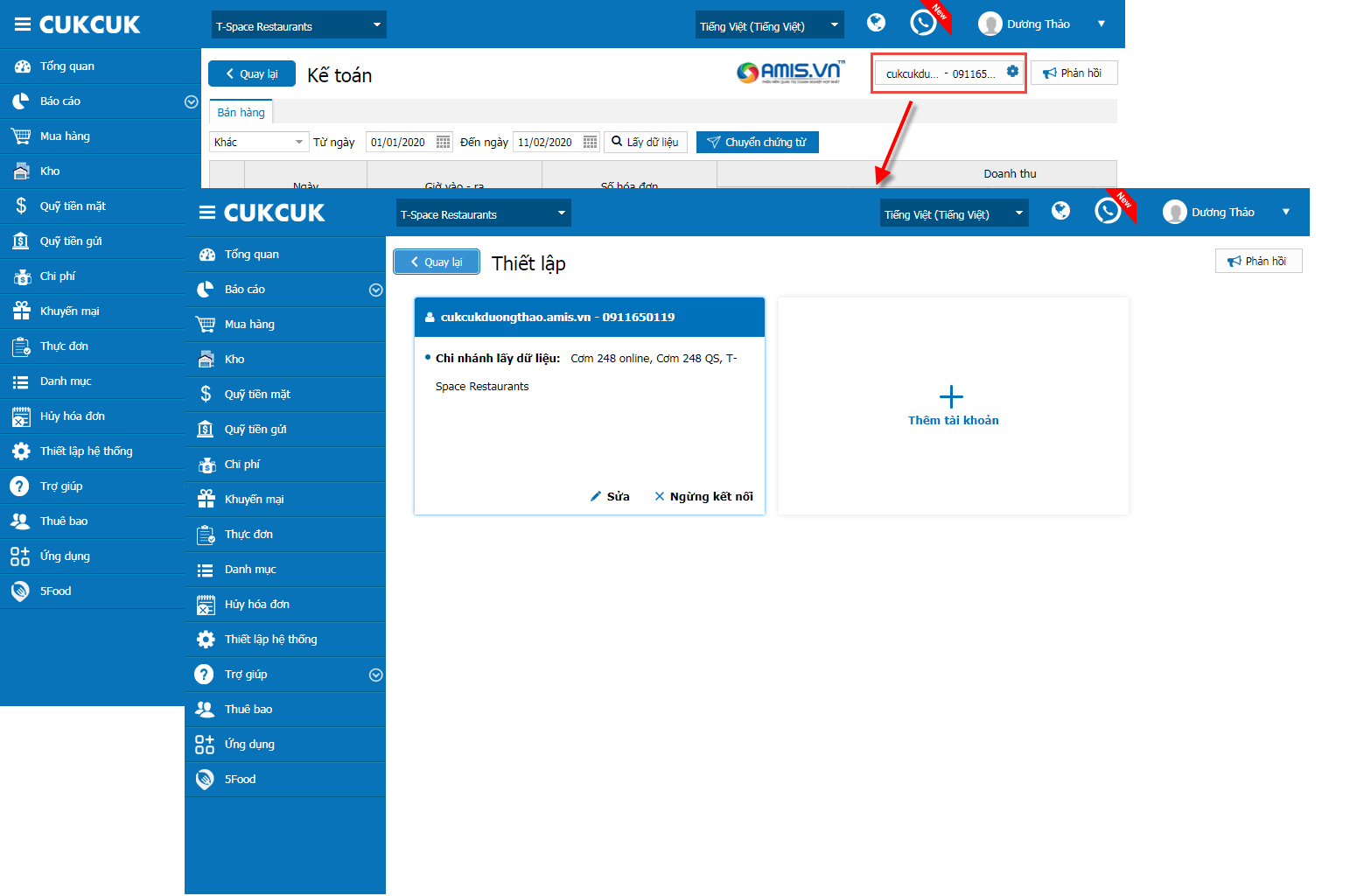Open Thực đơn in front sidebar
This screenshot has width=1371, height=896.
pos(285,534)
